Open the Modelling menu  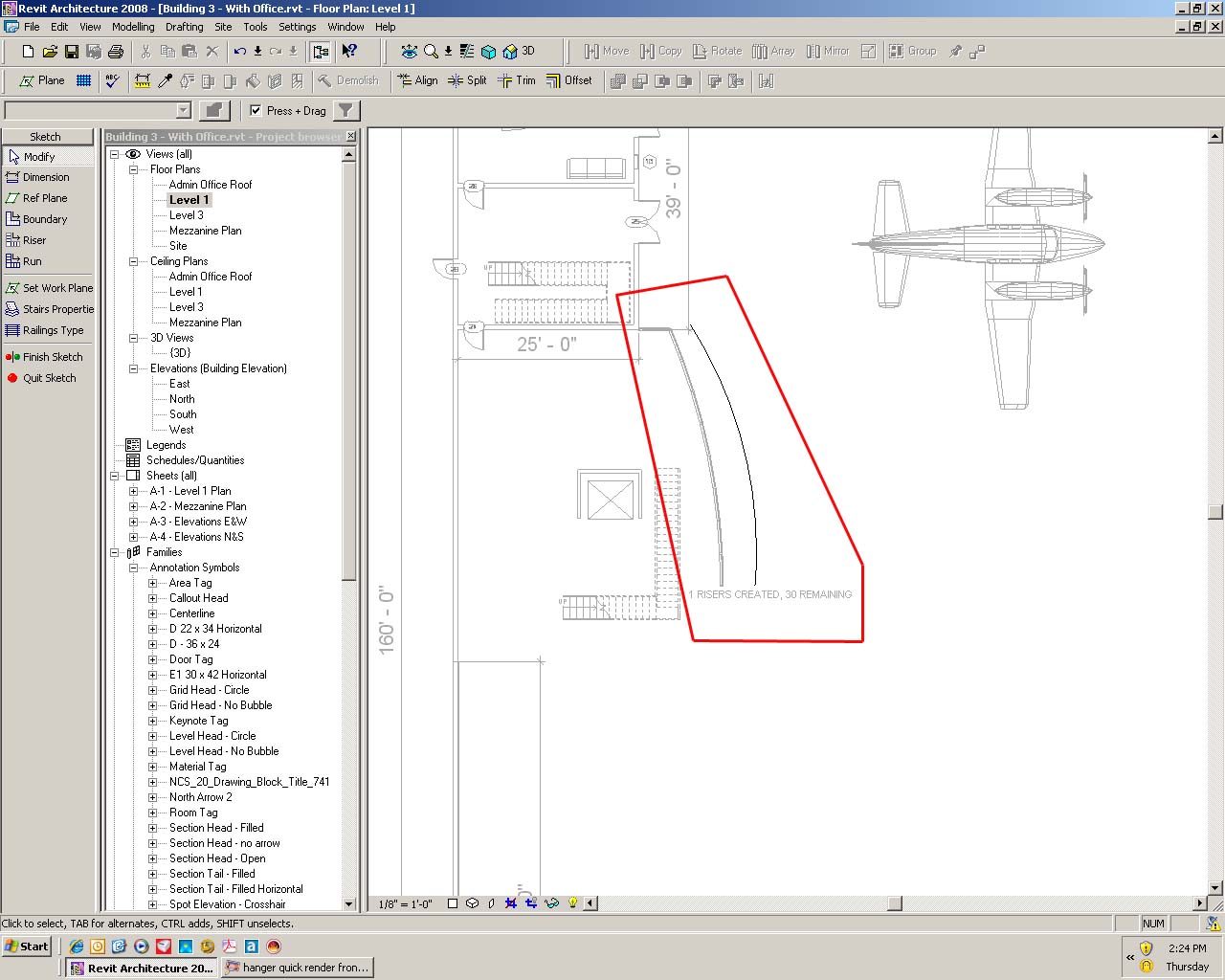(133, 27)
